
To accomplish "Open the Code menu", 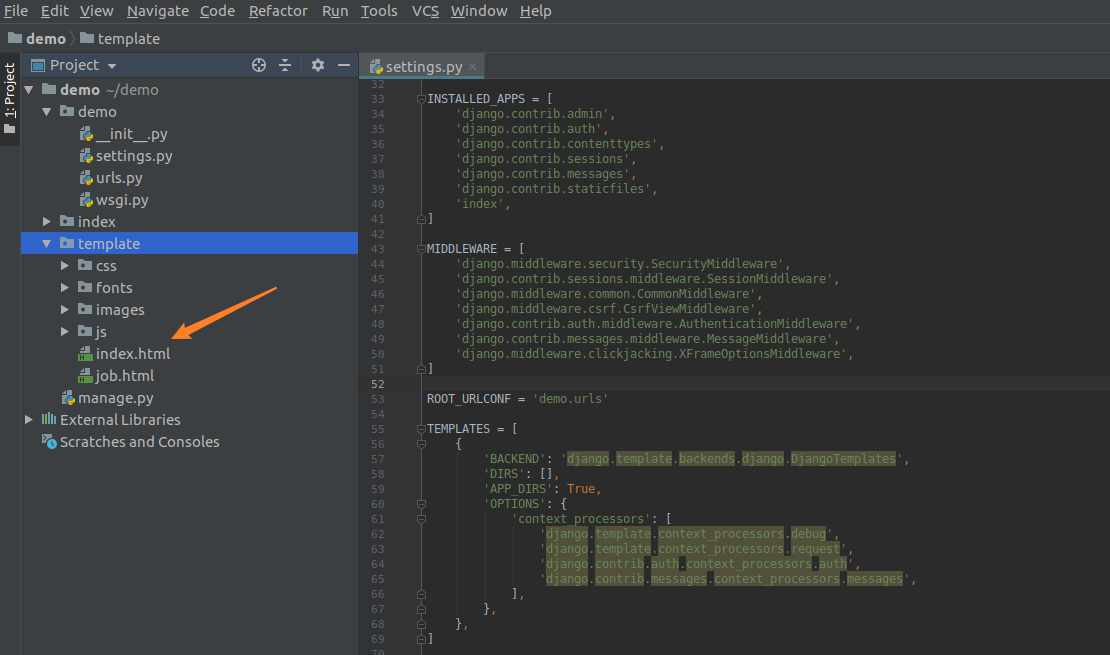I will pyautogui.click(x=217, y=11).
